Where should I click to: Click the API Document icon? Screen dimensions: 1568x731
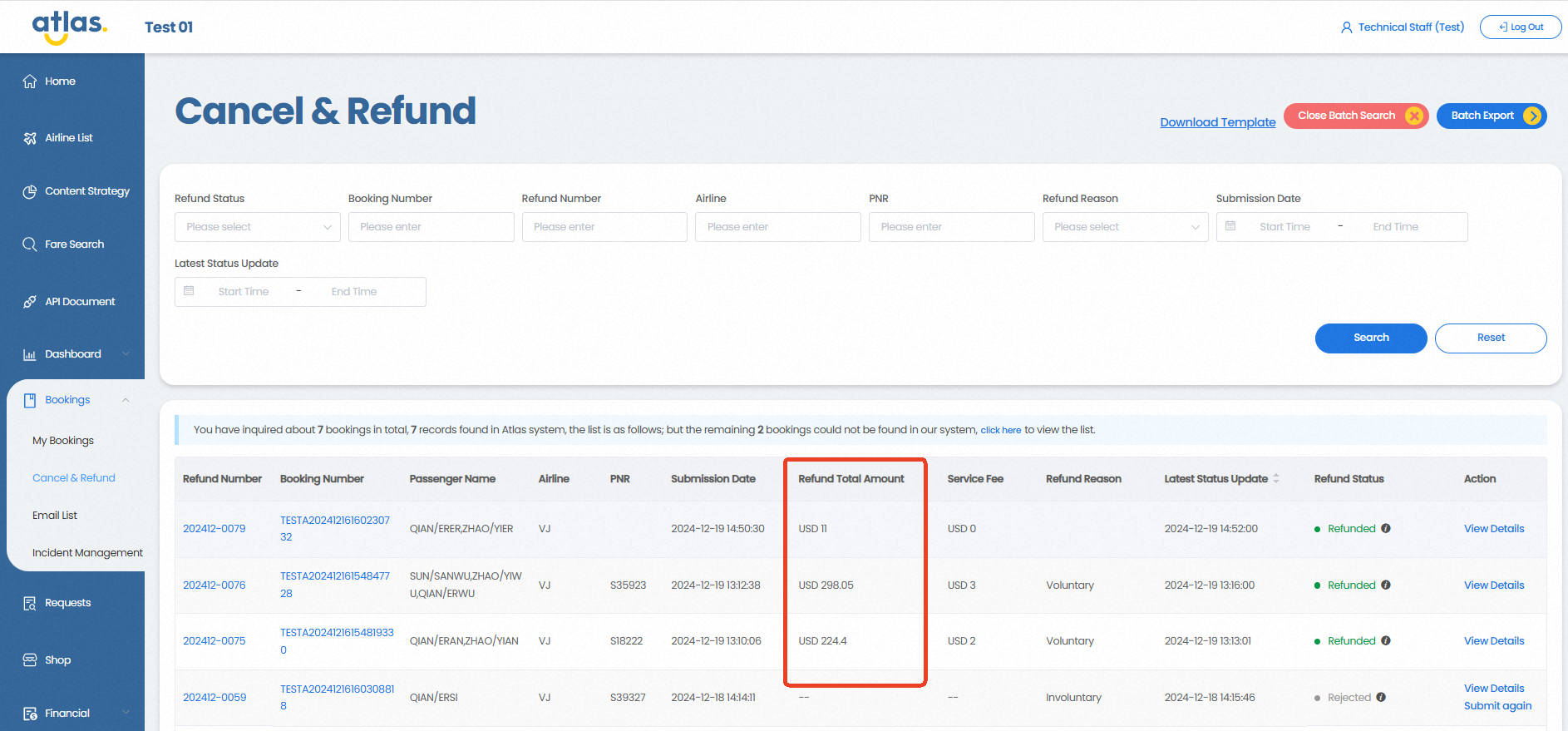click(30, 302)
